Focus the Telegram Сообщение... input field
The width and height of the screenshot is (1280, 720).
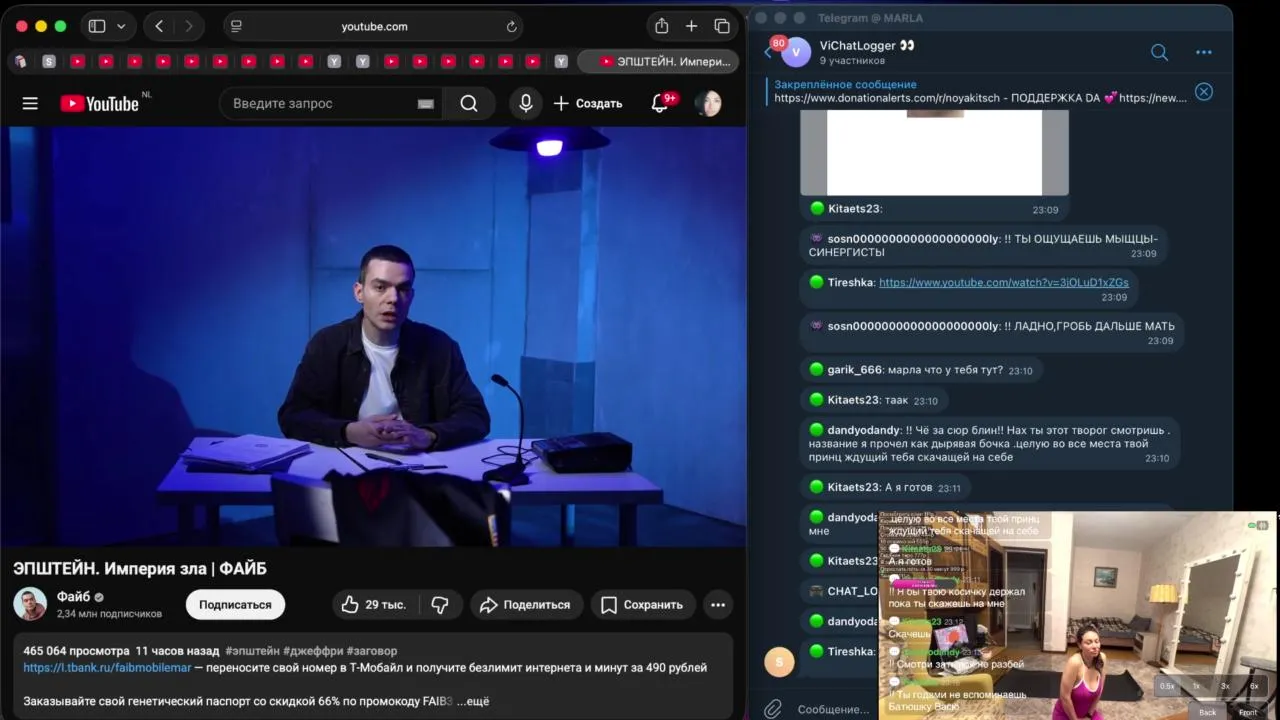click(833, 709)
